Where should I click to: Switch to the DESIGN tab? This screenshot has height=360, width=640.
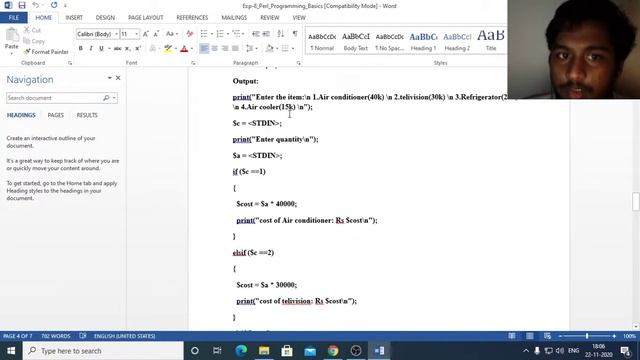click(x=105, y=18)
